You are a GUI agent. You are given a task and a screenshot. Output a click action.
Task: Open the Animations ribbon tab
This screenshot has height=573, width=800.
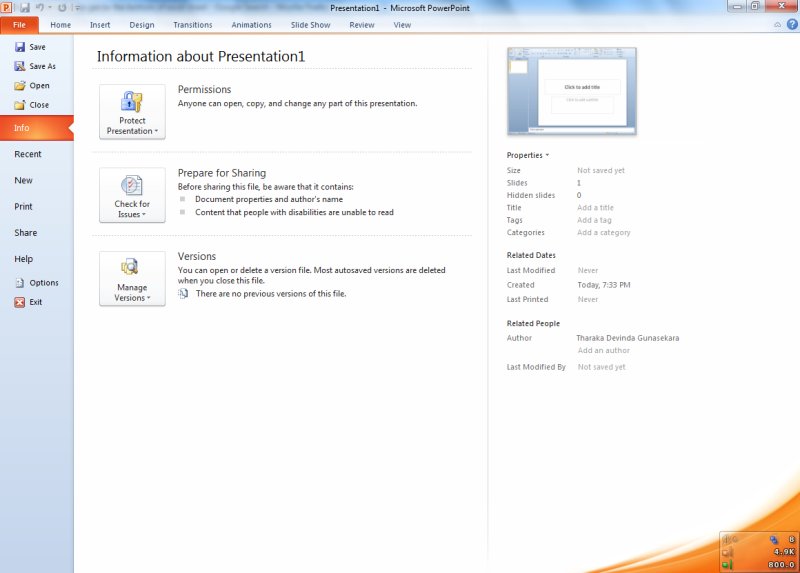(x=252, y=25)
